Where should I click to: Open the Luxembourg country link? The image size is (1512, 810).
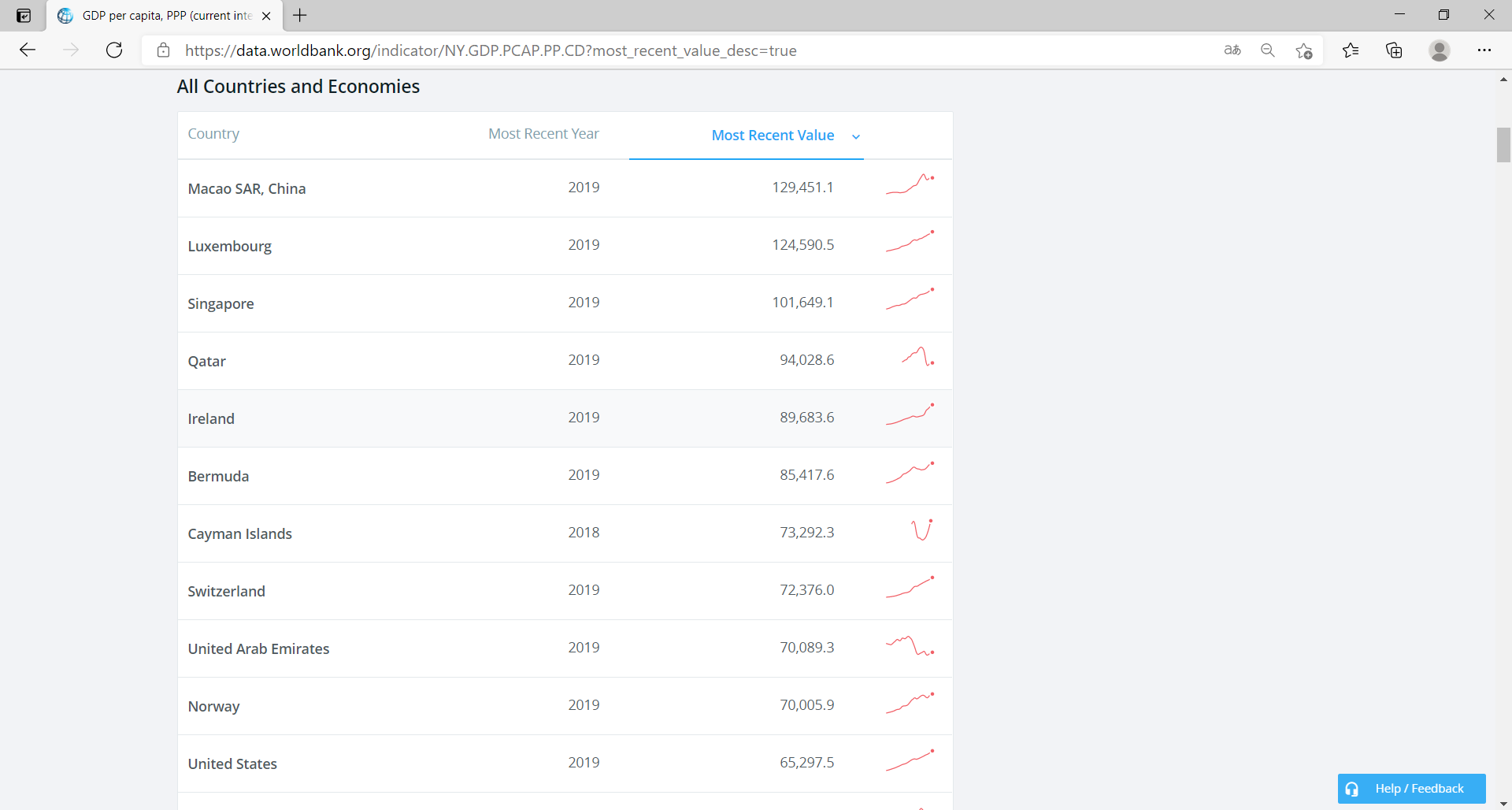click(229, 247)
